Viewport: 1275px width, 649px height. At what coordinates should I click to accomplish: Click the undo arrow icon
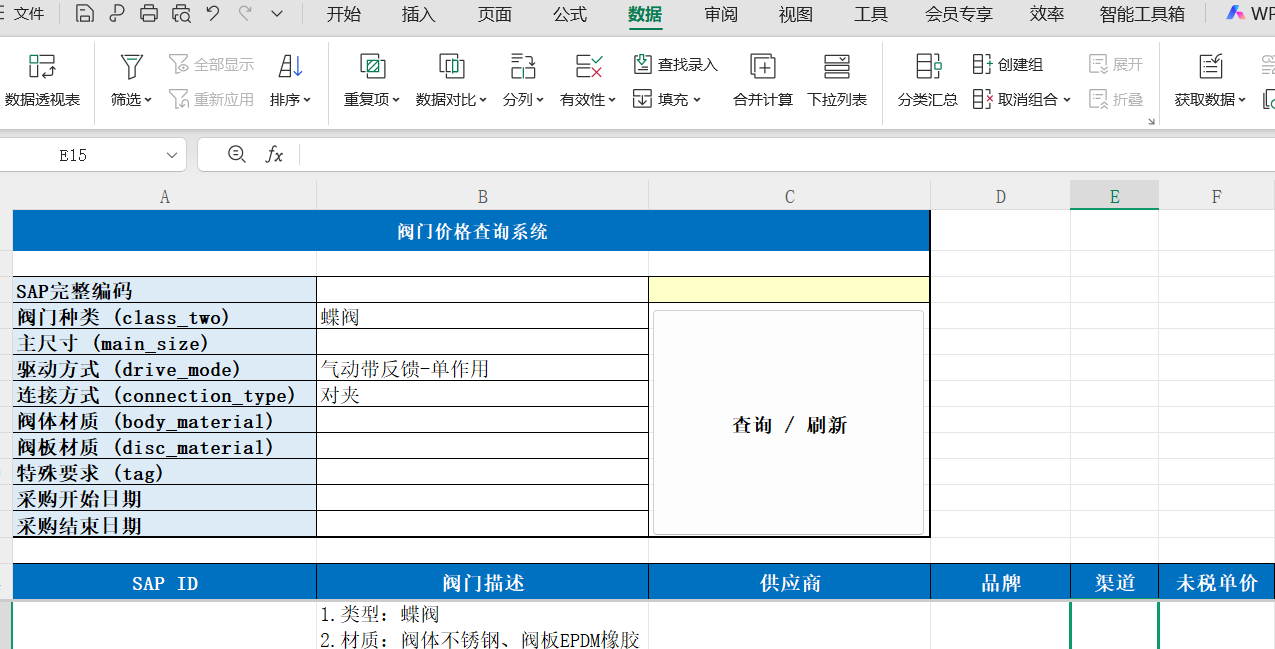tap(213, 14)
